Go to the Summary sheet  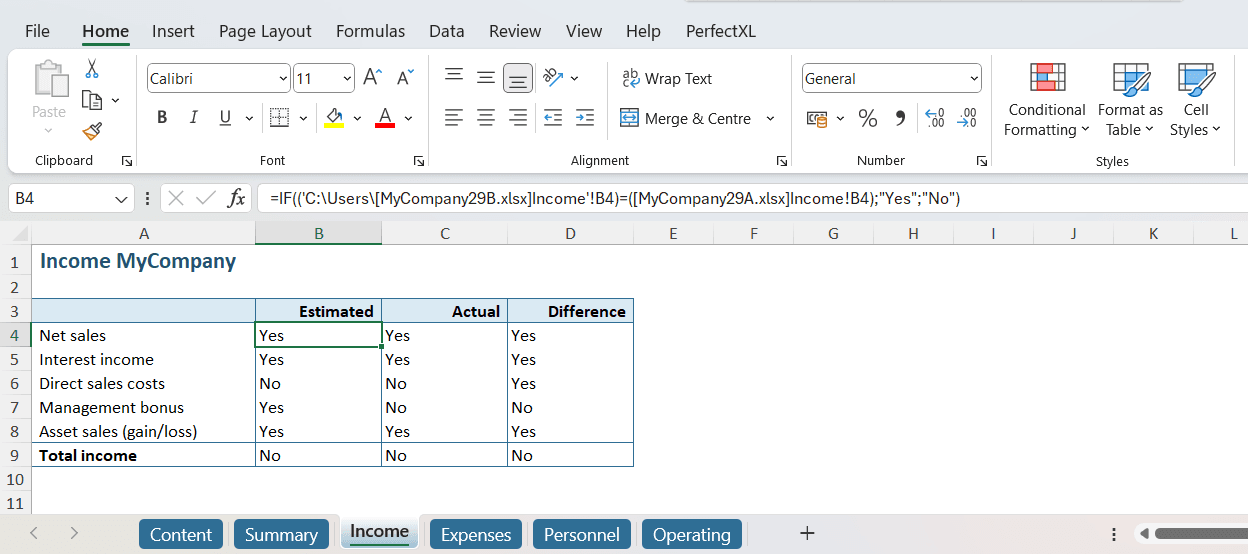click(281, 534)
